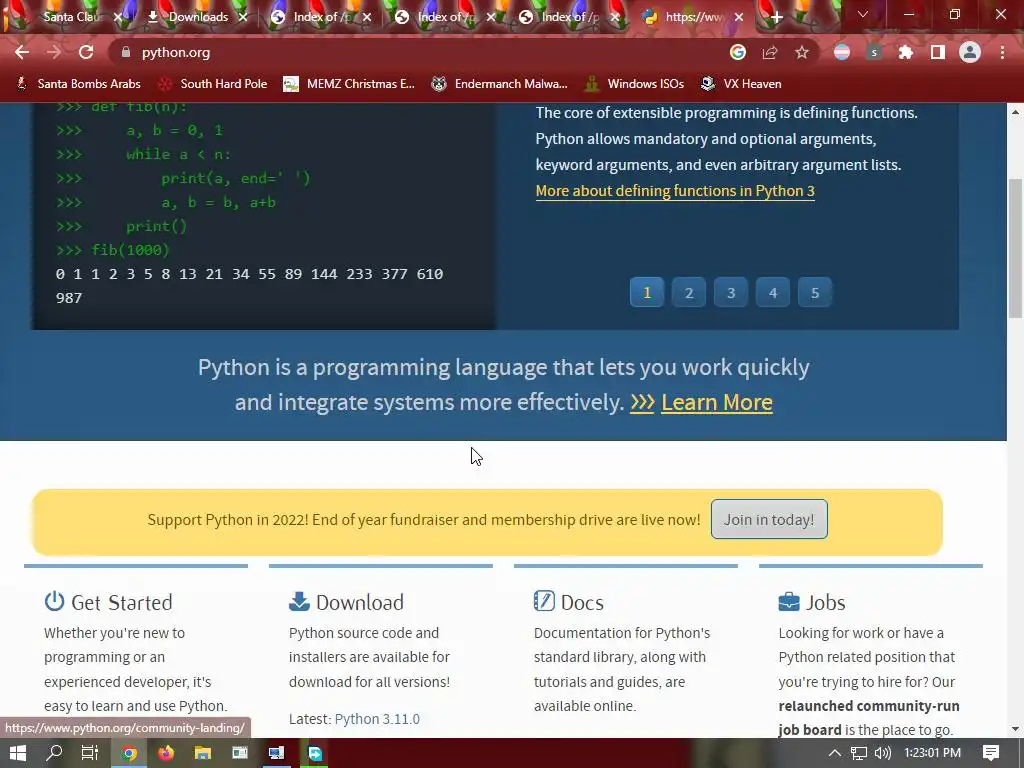Open taskbar search magnifier
The image size is (1024, 768).
54,753
